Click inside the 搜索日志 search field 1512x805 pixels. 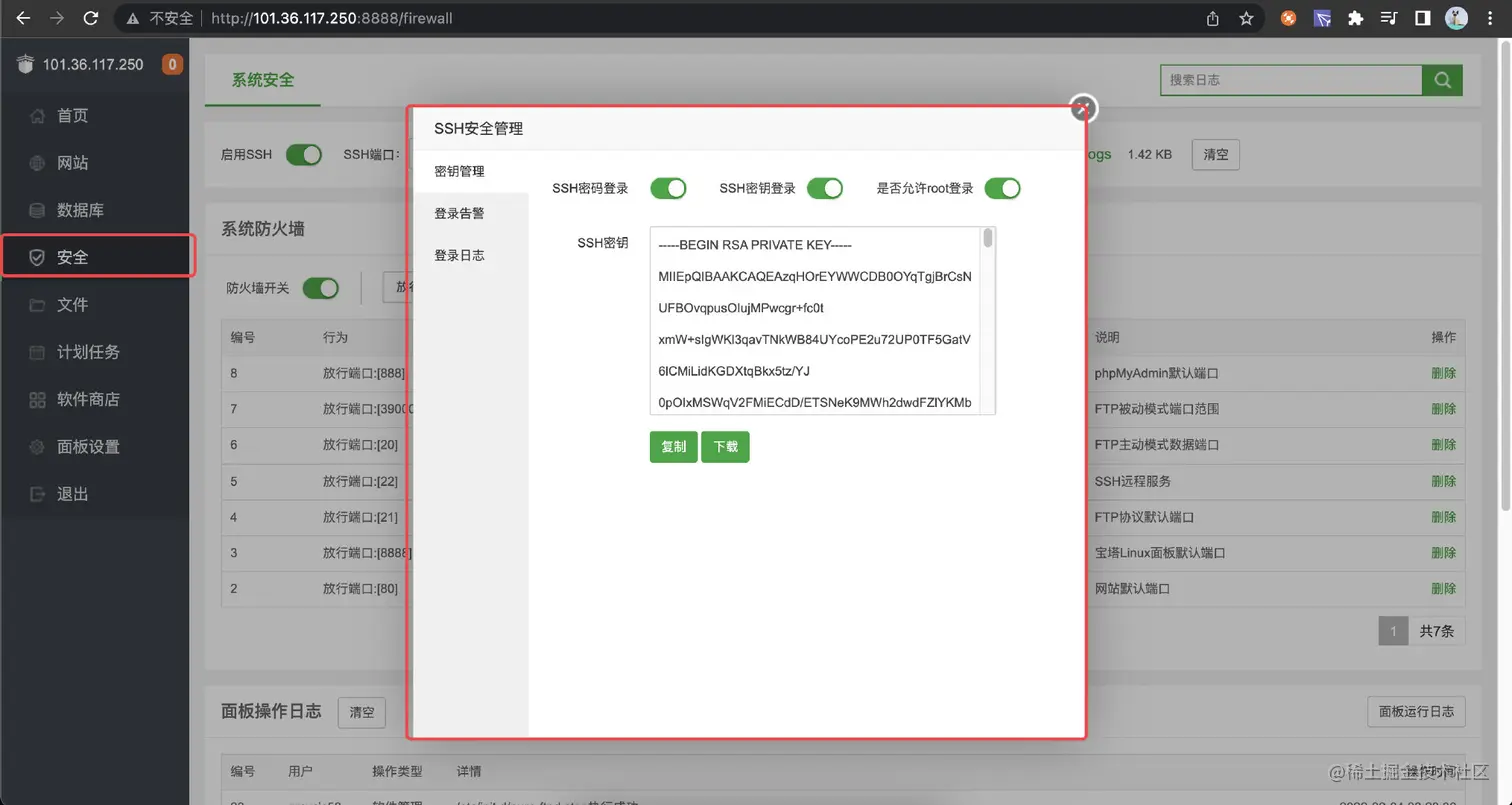click(1291, 80)
